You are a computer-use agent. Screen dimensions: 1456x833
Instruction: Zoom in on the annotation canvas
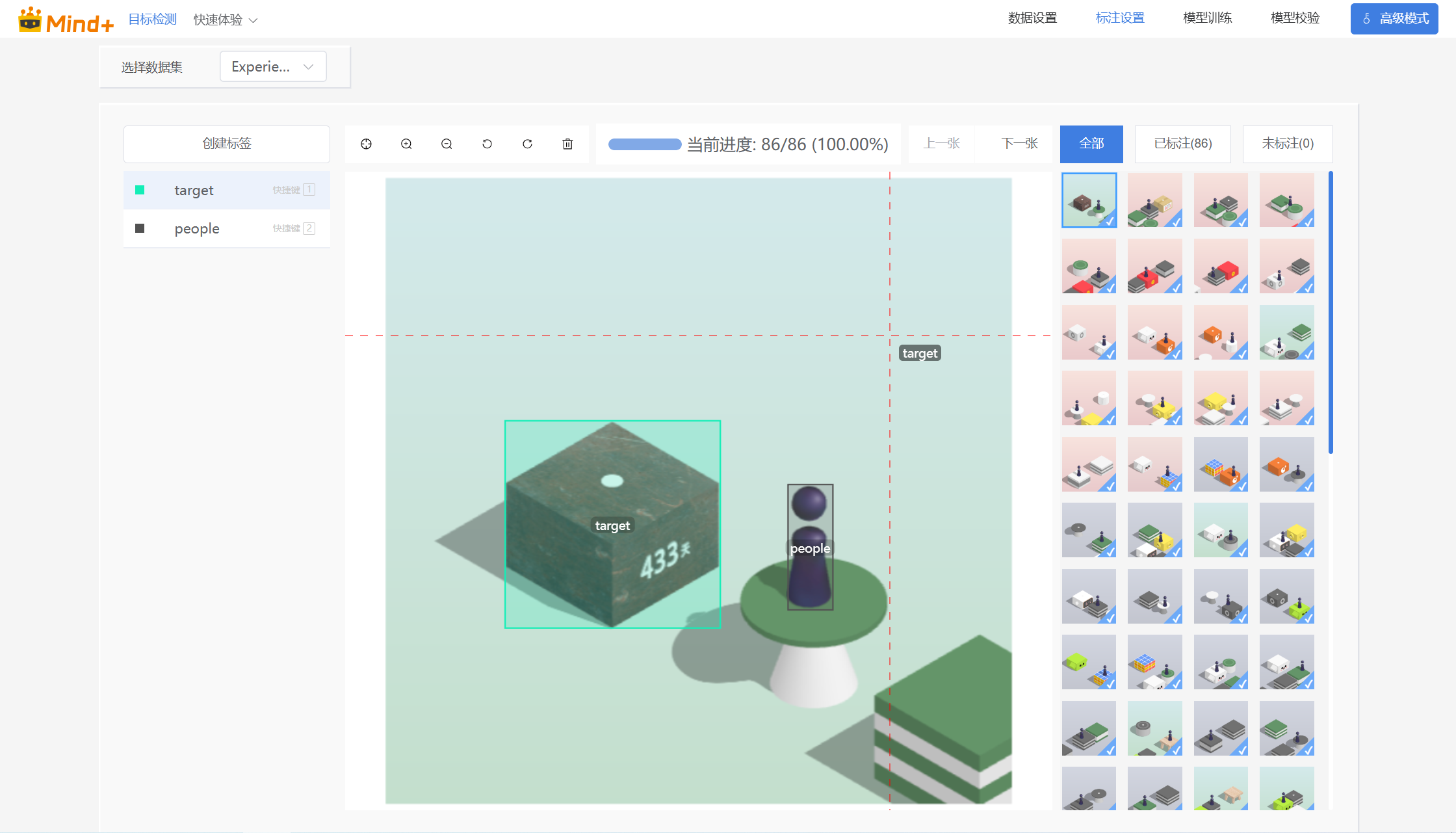point(406,144)
